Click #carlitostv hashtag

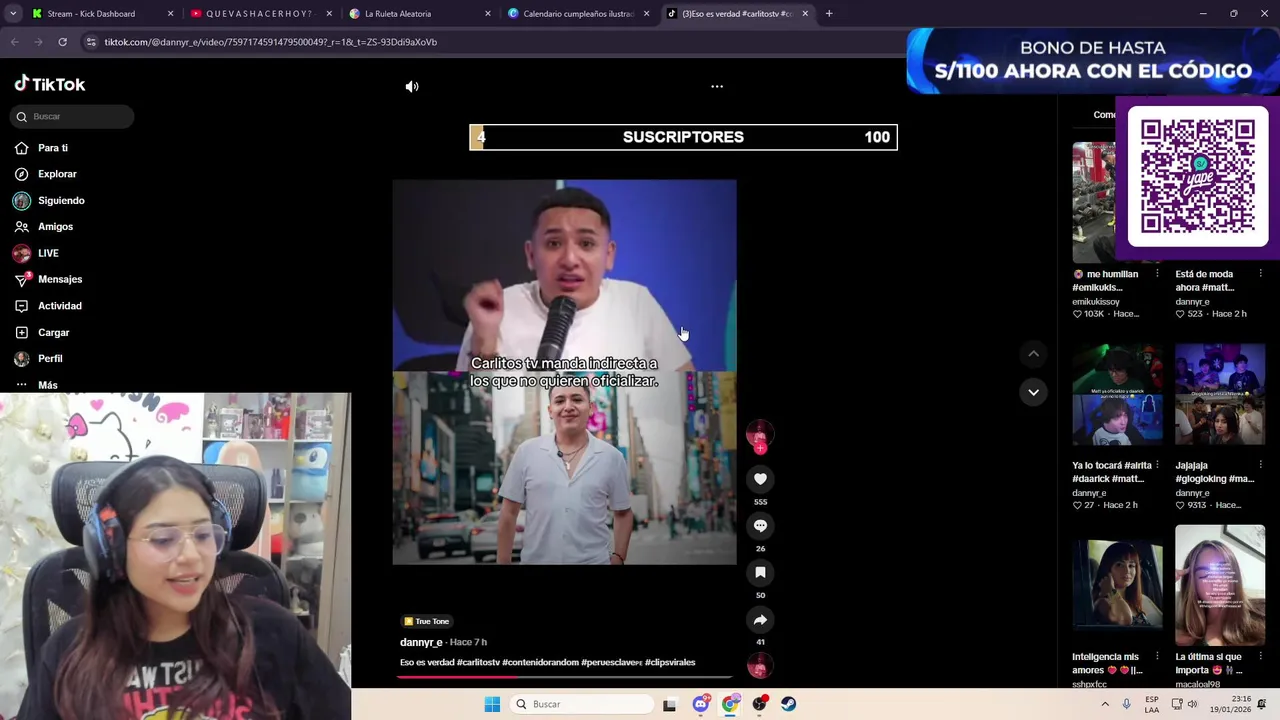(x=478, y=662)
